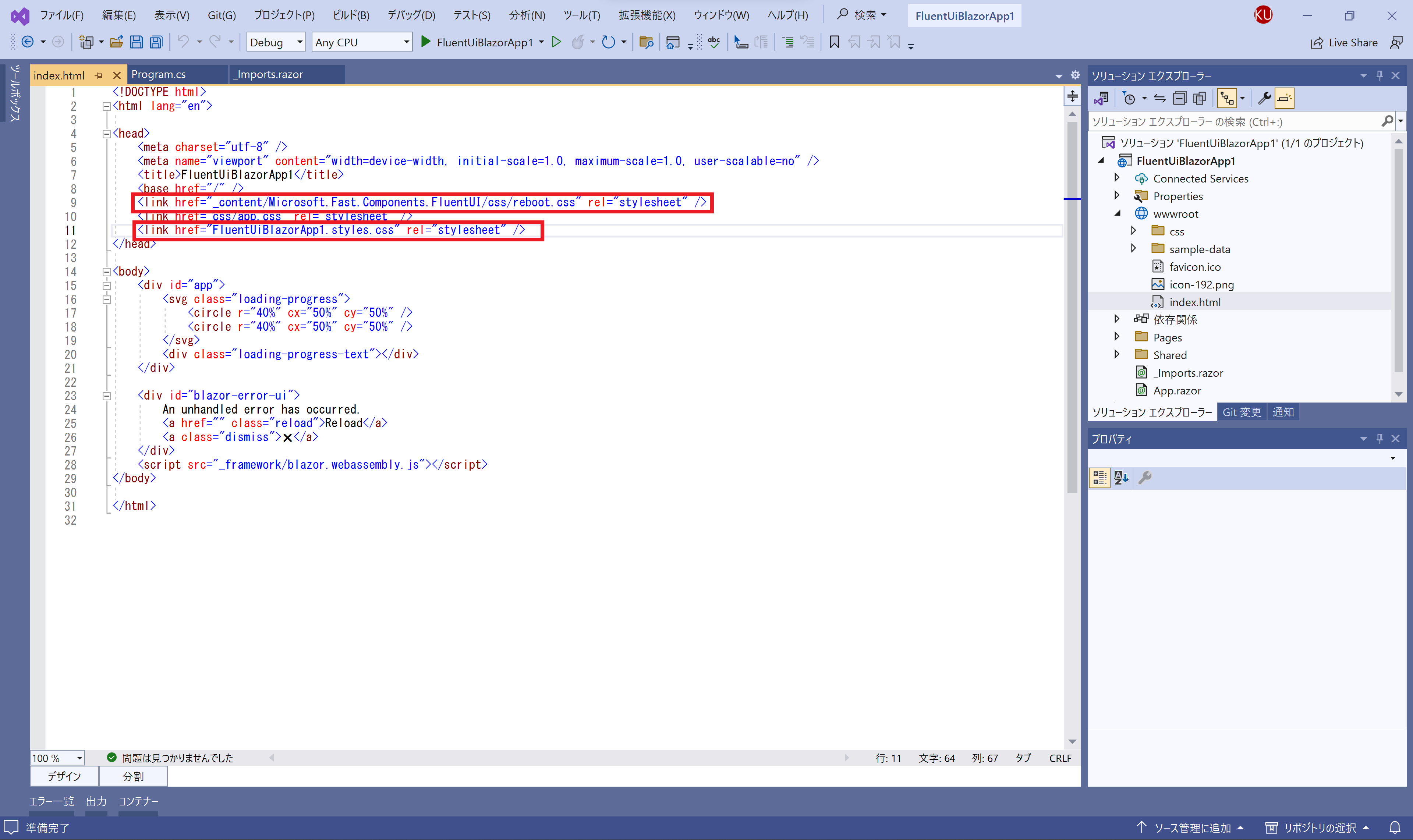Click the Open File folder icon
This screenshot has height=840, width=1413.
click(117, 42)
